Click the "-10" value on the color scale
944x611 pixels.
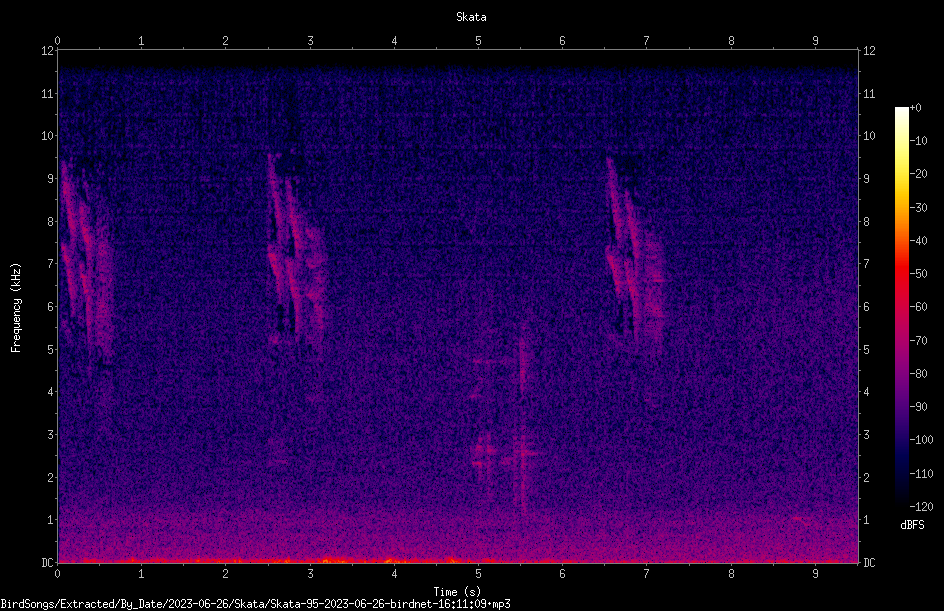(x=918, y=141)
